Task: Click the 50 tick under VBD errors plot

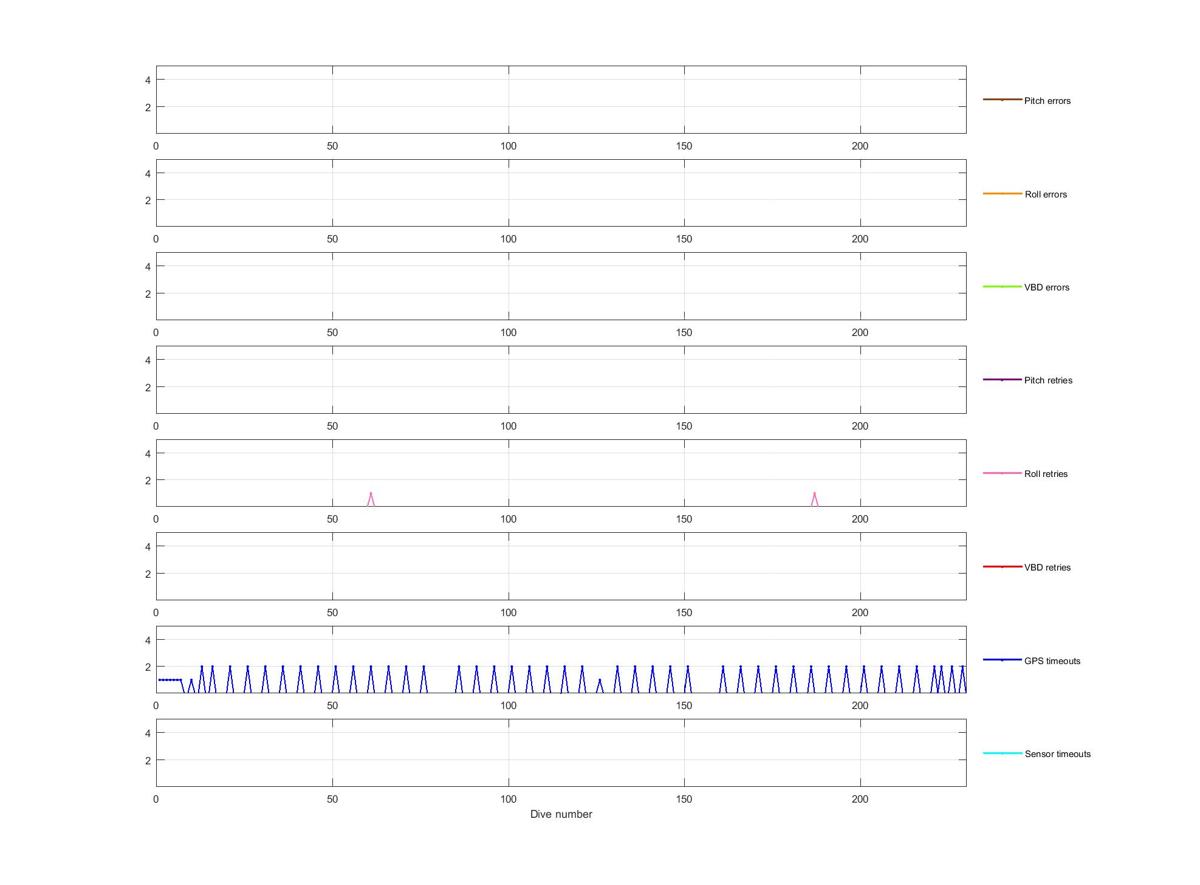Action: (332, 333)
